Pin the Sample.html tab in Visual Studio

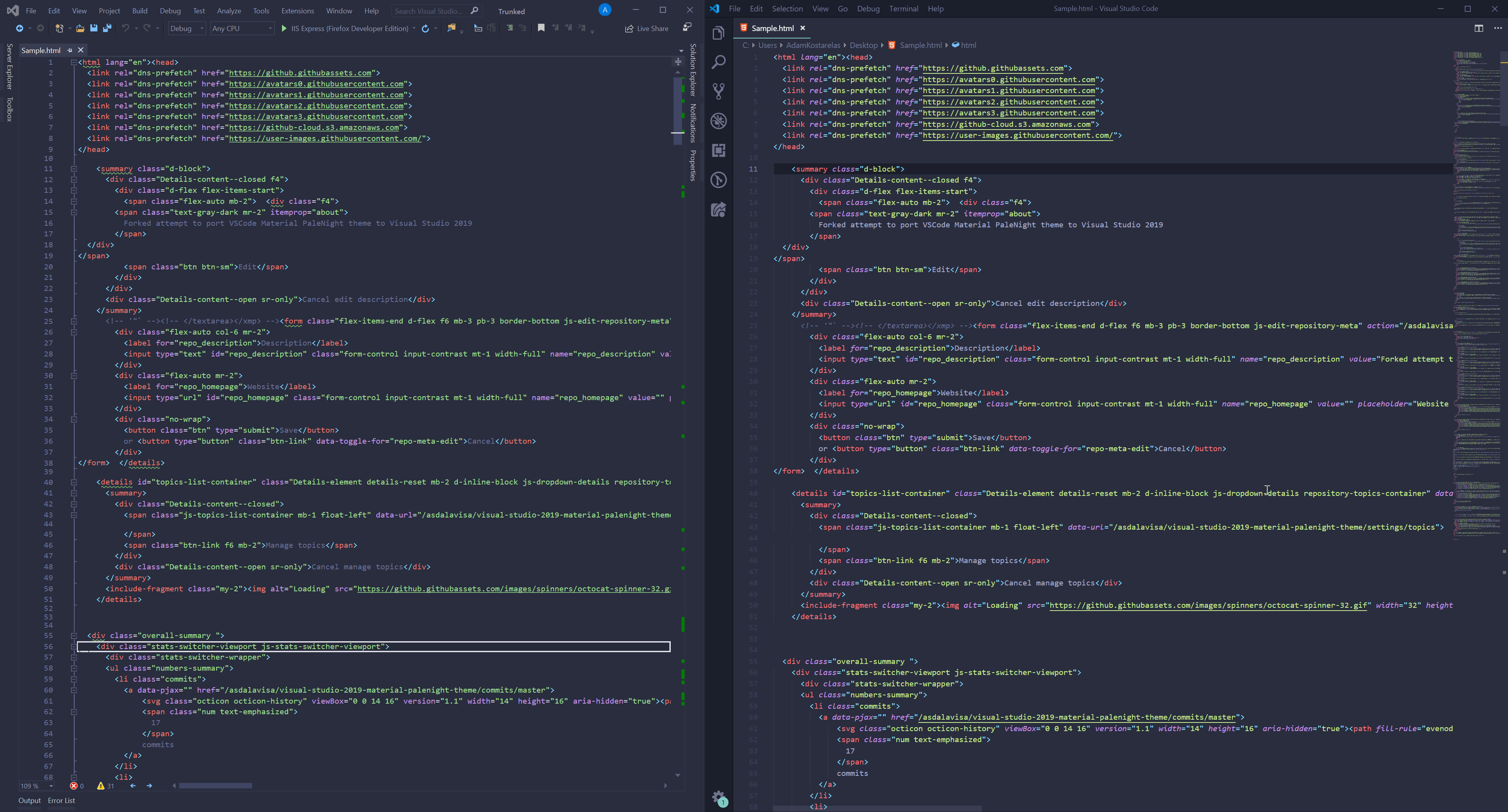tap(70, 50)
